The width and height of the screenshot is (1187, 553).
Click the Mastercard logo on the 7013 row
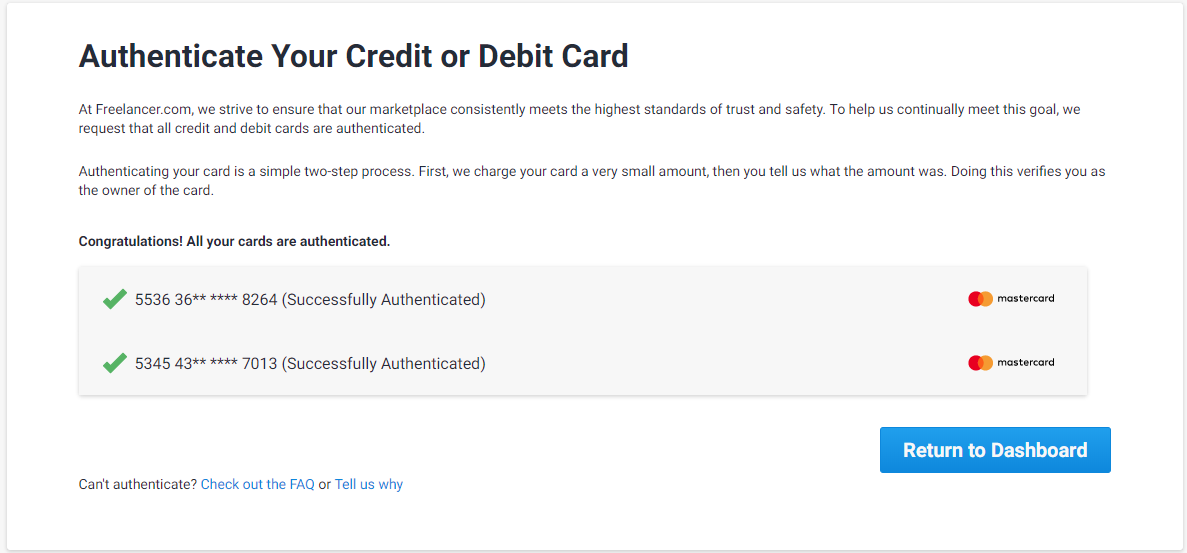[x=1010, y=363]
